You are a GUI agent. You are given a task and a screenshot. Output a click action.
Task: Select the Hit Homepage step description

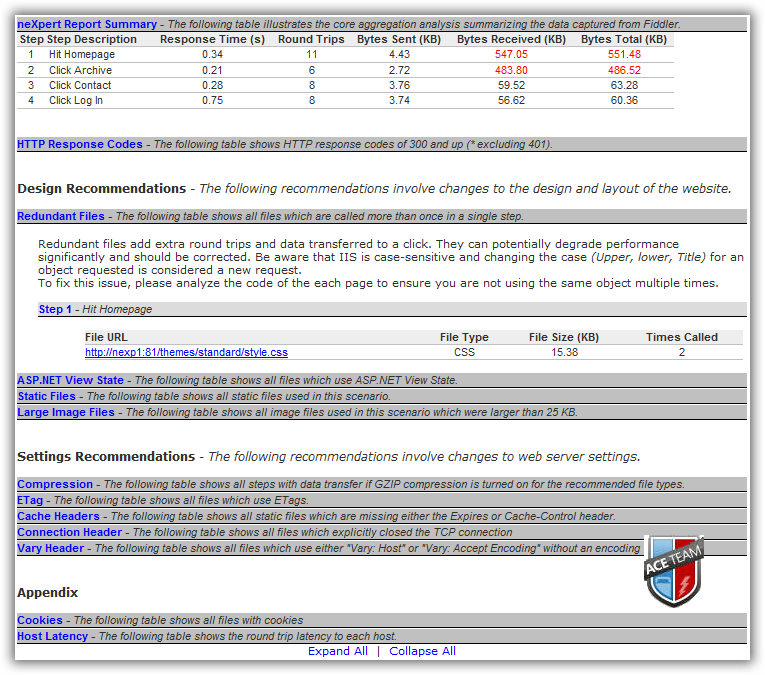82,54
